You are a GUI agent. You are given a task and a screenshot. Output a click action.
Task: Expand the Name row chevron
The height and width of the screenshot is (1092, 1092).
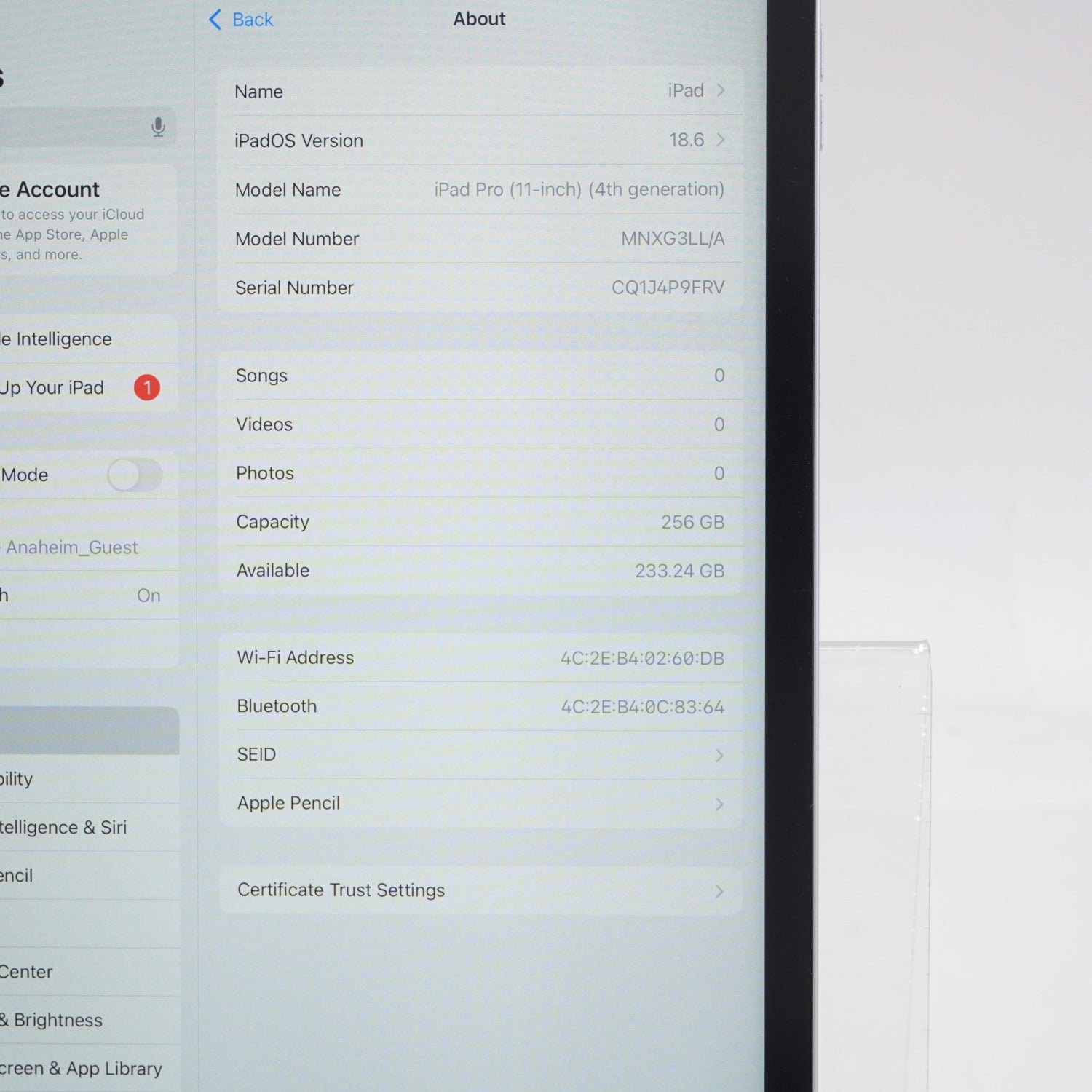tap(721, 90)
